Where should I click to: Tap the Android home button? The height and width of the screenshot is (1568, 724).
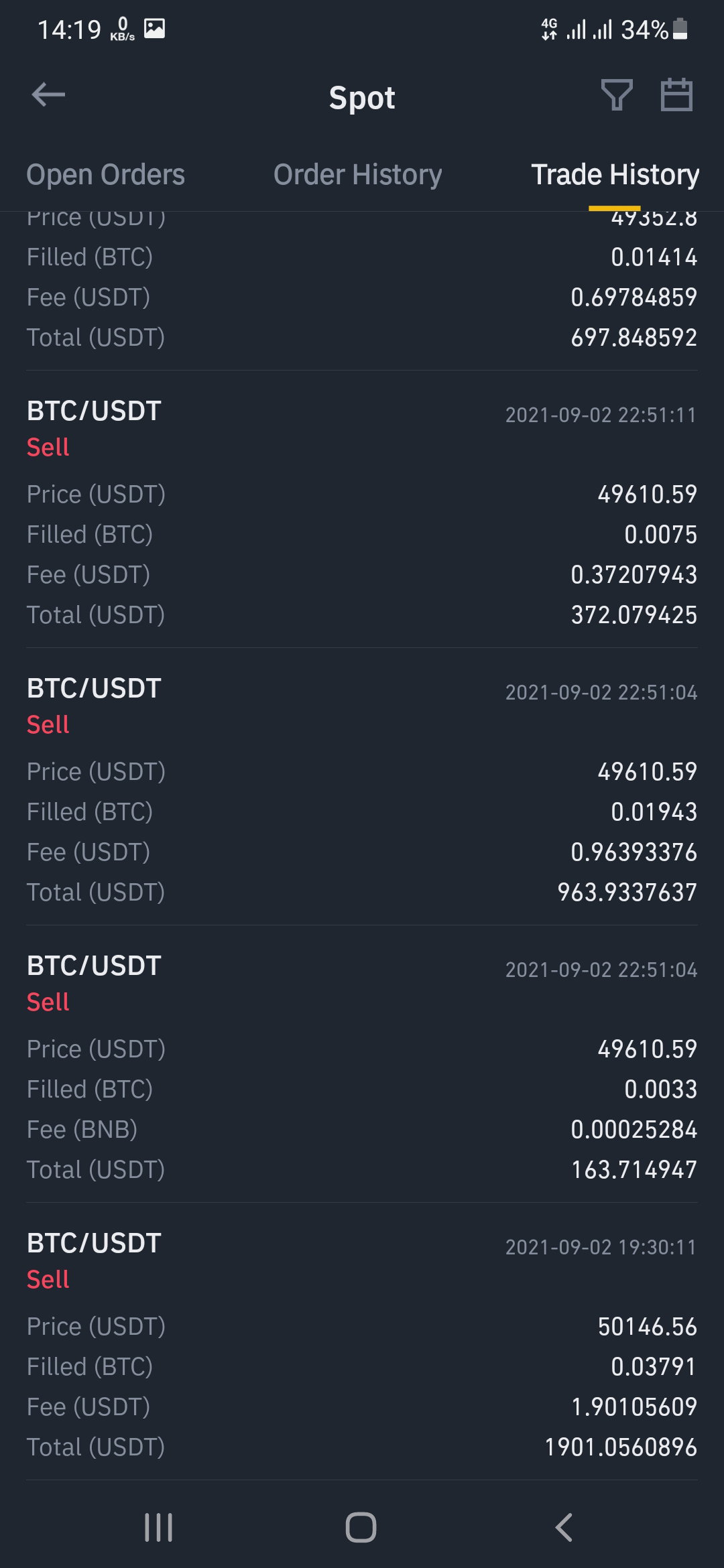click(361, 1528)
